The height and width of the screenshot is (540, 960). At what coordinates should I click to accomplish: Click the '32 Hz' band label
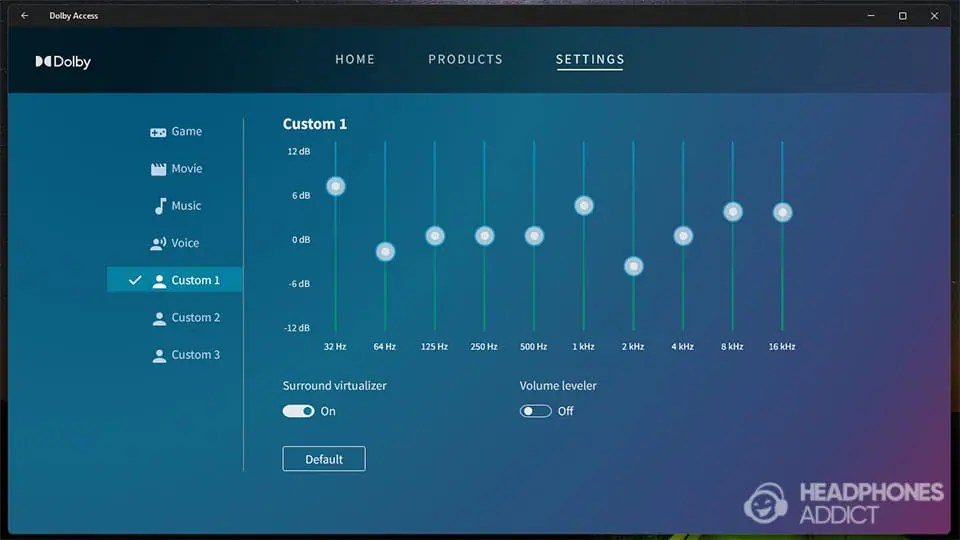coord(335,347)
